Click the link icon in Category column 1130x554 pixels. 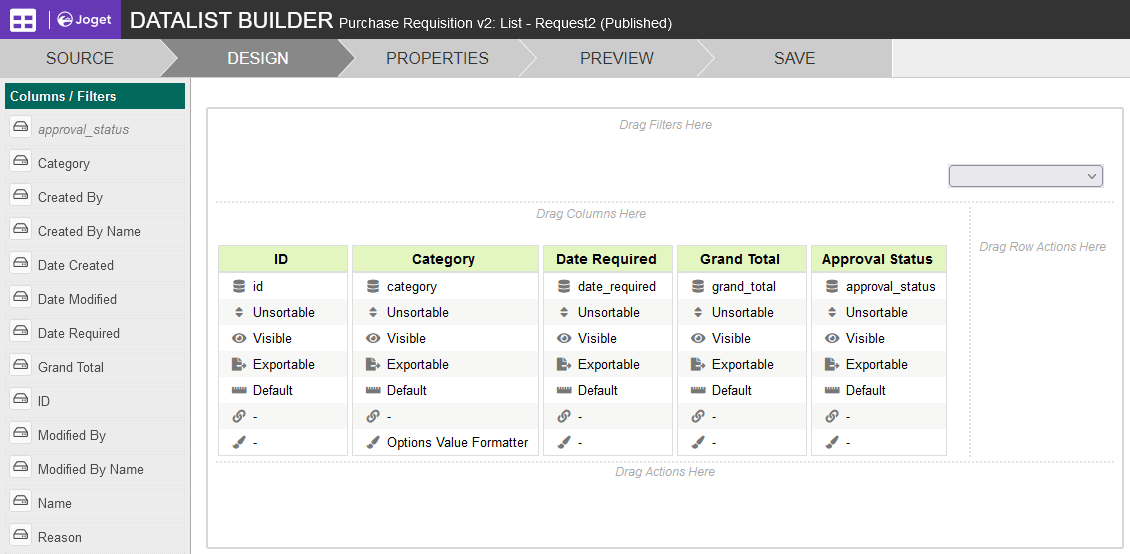(x=373, y=416)
